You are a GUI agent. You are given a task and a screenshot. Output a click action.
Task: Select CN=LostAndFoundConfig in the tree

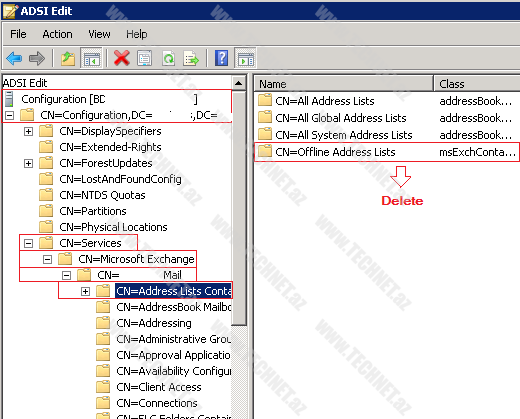point(120,179)
